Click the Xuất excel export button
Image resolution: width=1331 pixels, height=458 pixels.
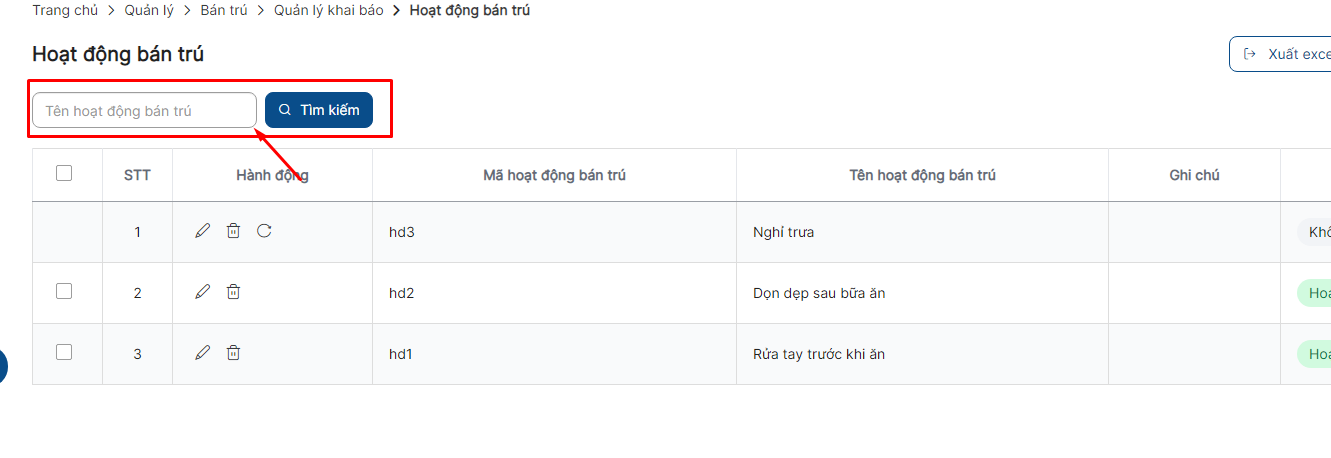coord(1285,54)
